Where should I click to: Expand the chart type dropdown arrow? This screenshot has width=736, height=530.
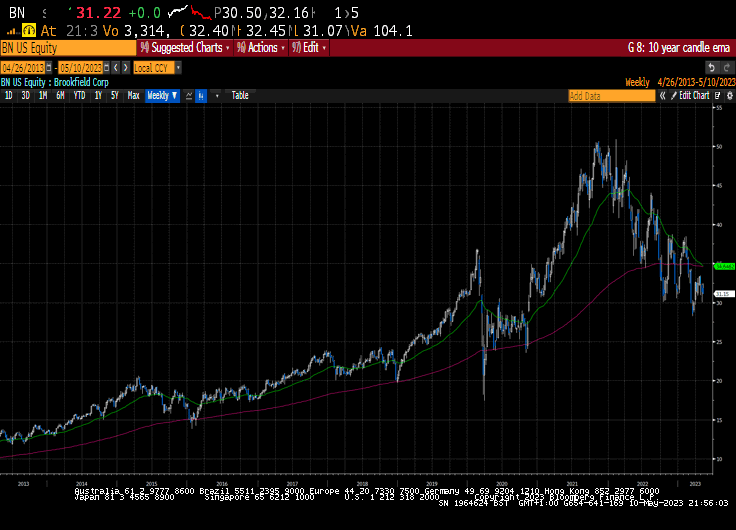click(217, 96)
